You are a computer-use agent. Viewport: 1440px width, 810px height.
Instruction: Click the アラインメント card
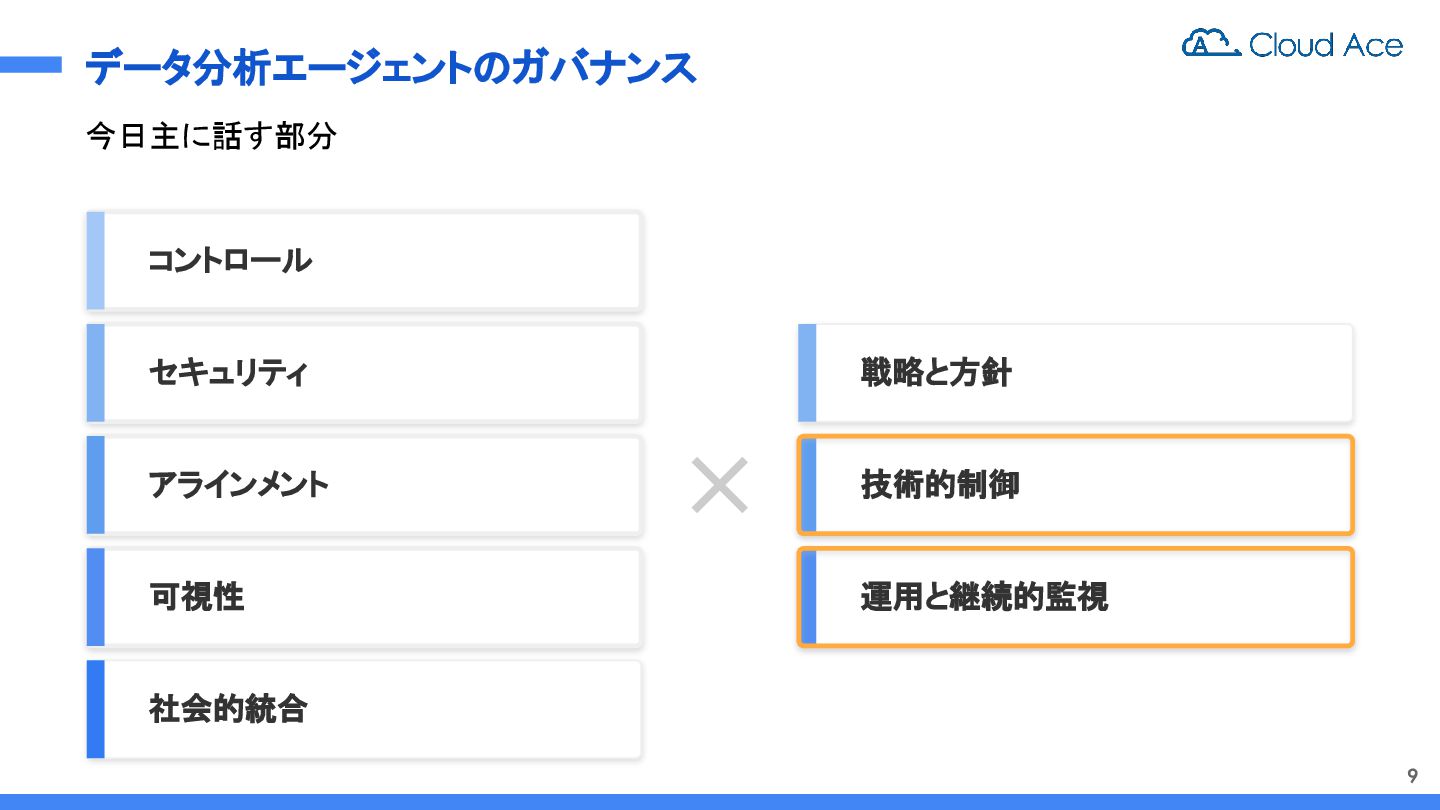coord(365,485)
